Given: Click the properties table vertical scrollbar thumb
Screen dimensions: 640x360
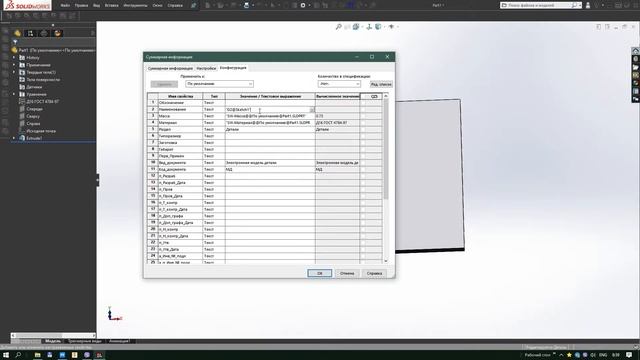Looking at the screenshot, I should coord(386,149).
